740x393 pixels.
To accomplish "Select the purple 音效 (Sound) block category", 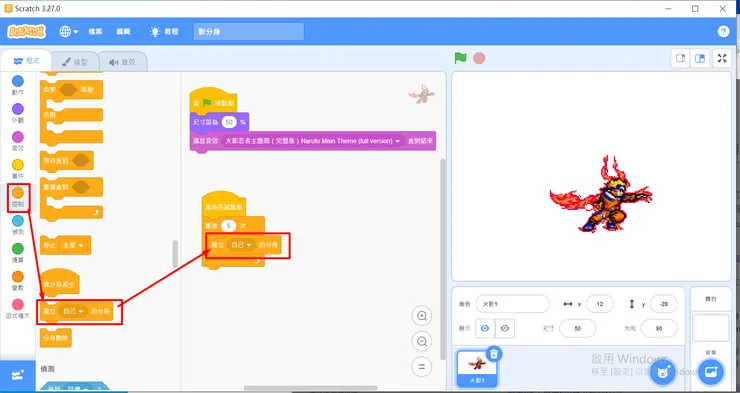I will click(17, 141).
